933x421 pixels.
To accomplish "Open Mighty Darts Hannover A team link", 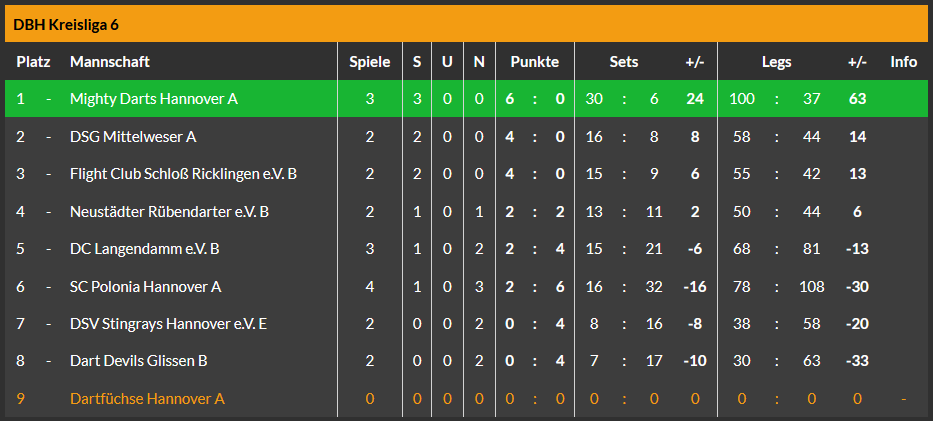I will tap(154, 99).
